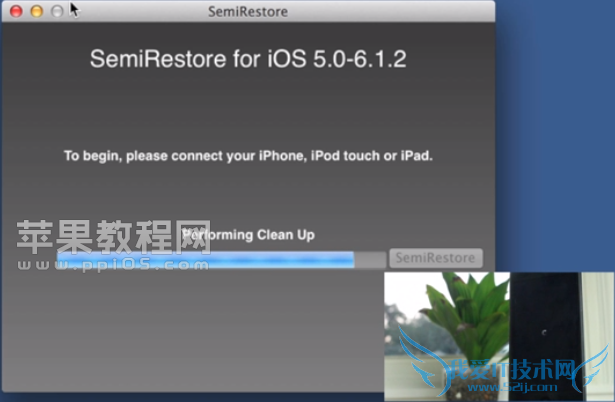
Task: Click the plant video thumbnail overlay
Action: pos(499,337)
